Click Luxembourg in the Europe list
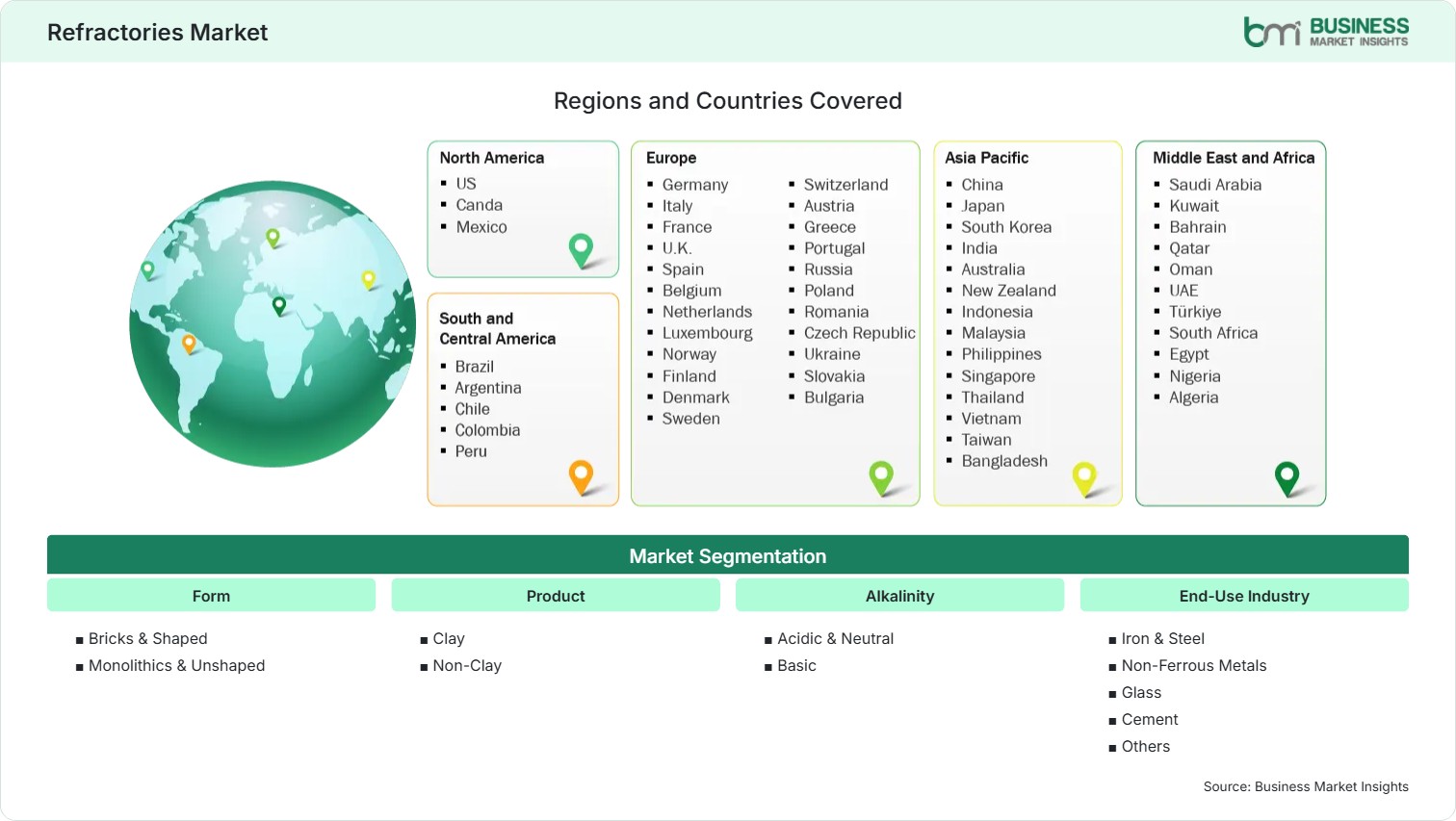1456x821 pixels. point(708,333)
